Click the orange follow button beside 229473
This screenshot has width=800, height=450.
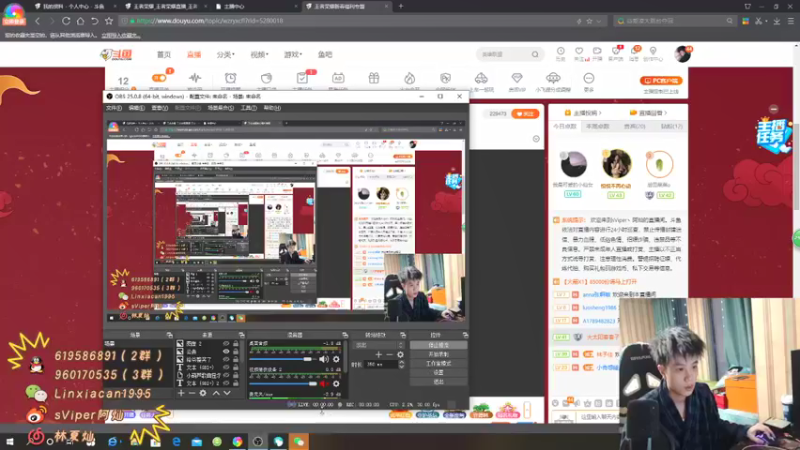coord(525,114)
